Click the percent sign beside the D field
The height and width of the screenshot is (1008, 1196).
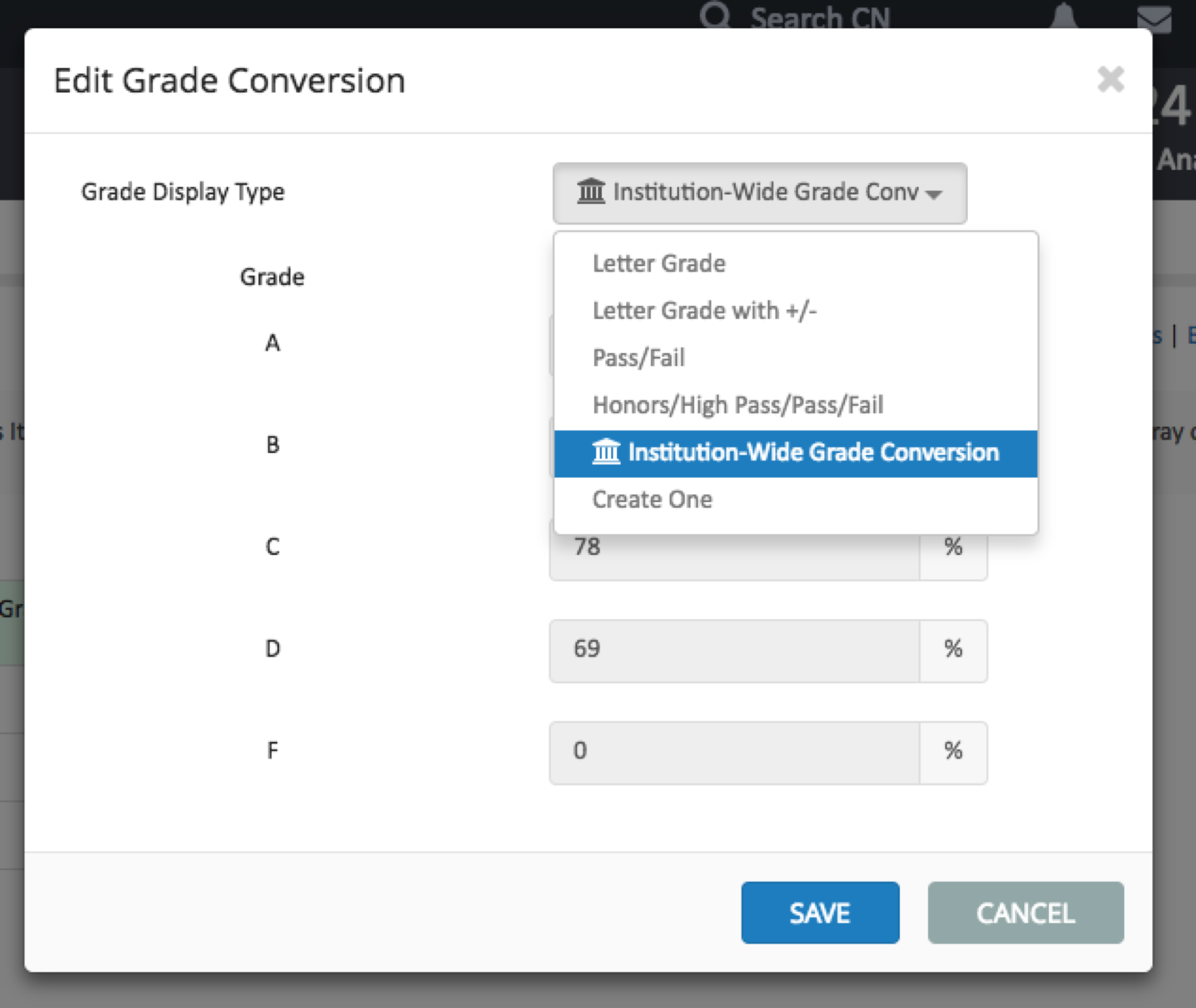point(953,649)
